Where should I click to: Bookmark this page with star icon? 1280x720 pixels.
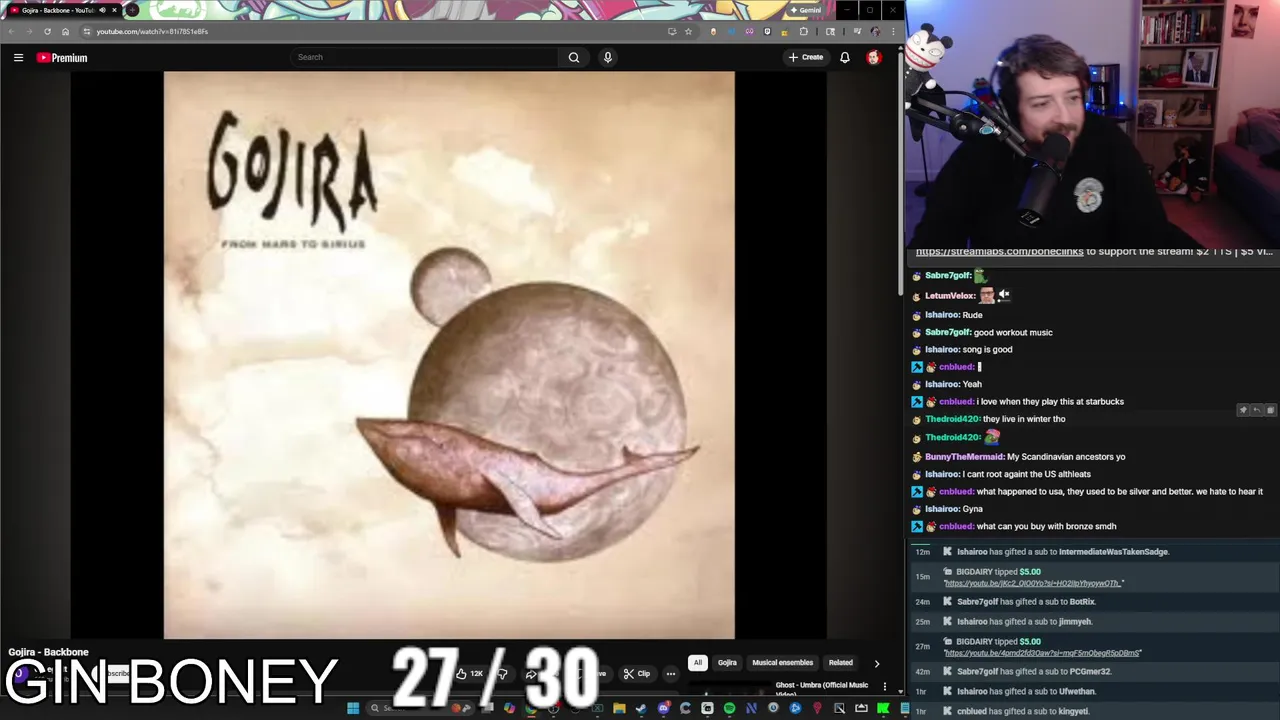pyautogui.click(x=688, y=31)
